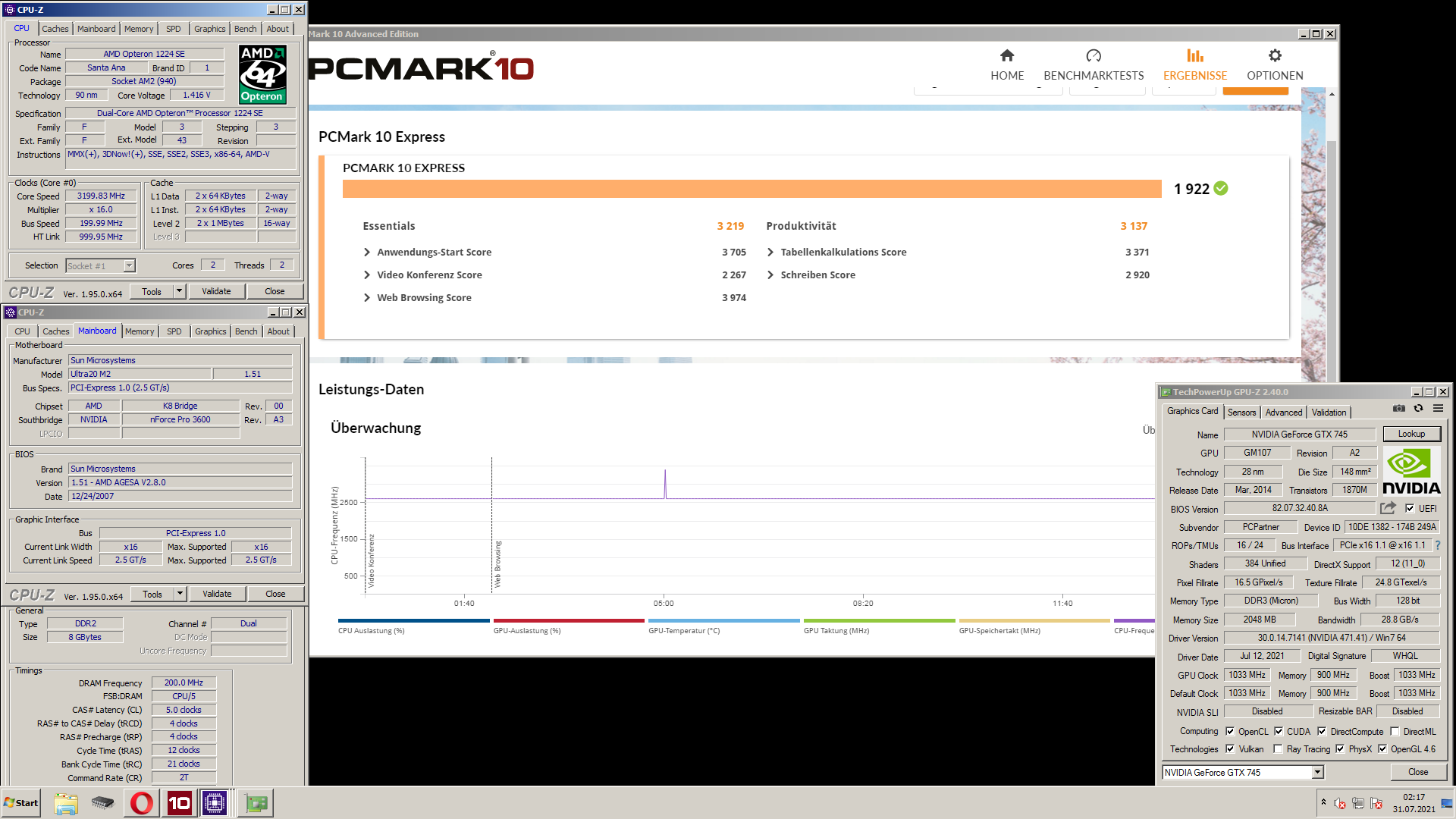Click the AMD Opteron logo in CPU-Z
This screenshot has height=819, width=1456.
[x=262, y=74]
